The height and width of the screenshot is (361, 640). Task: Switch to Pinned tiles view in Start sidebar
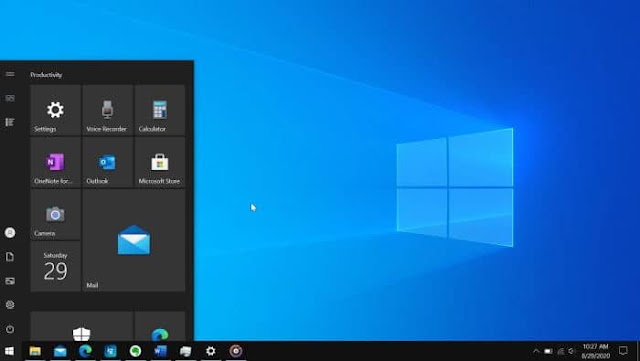(x=10, y=98)
